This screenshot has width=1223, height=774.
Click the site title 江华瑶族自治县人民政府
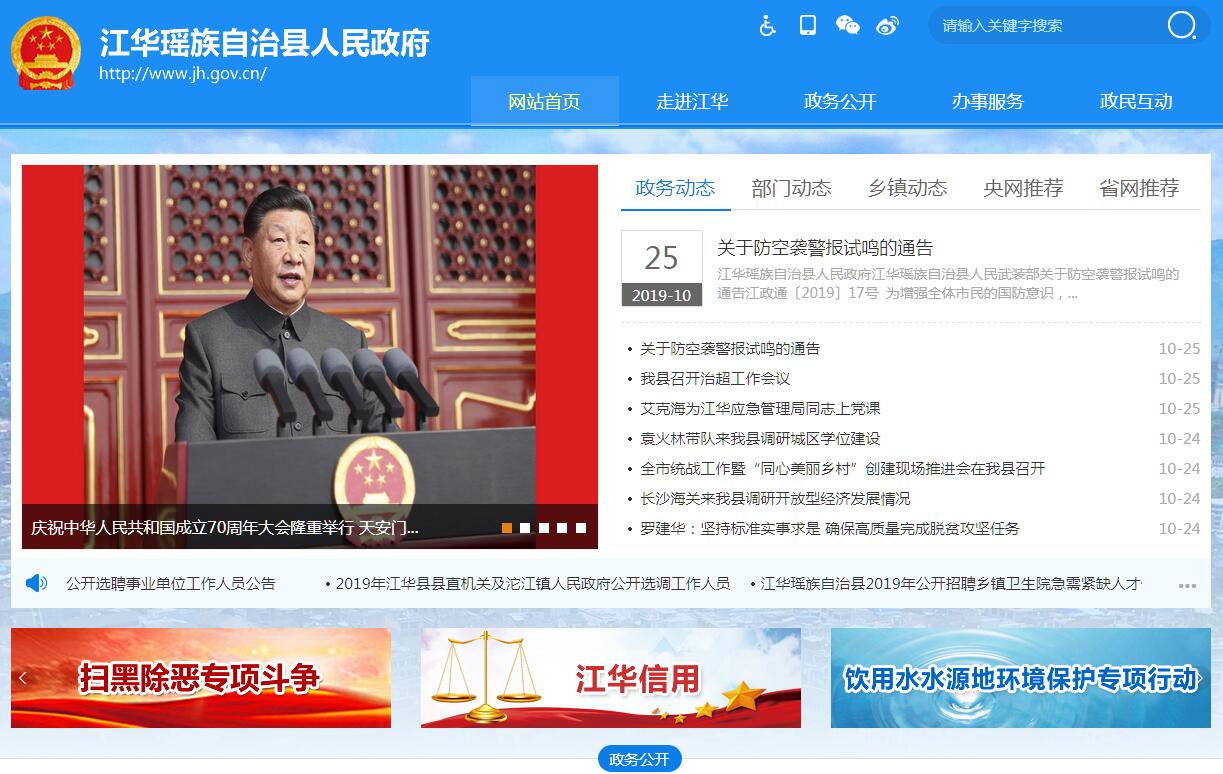pos(264,43)
